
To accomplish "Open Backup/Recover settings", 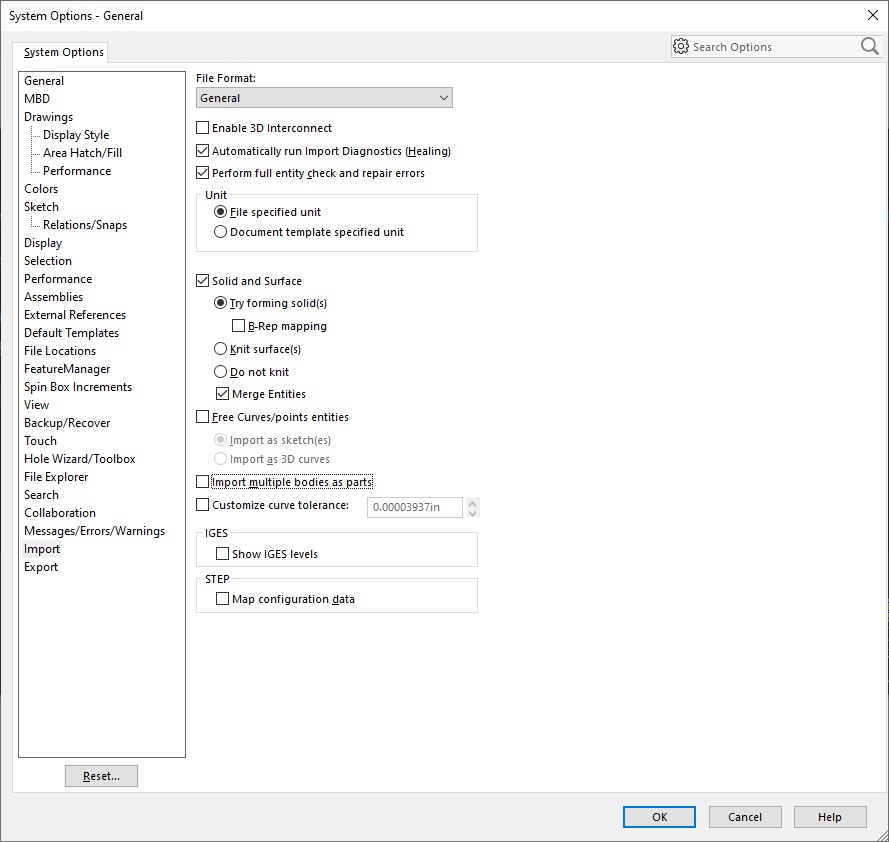I will (67, 423).
